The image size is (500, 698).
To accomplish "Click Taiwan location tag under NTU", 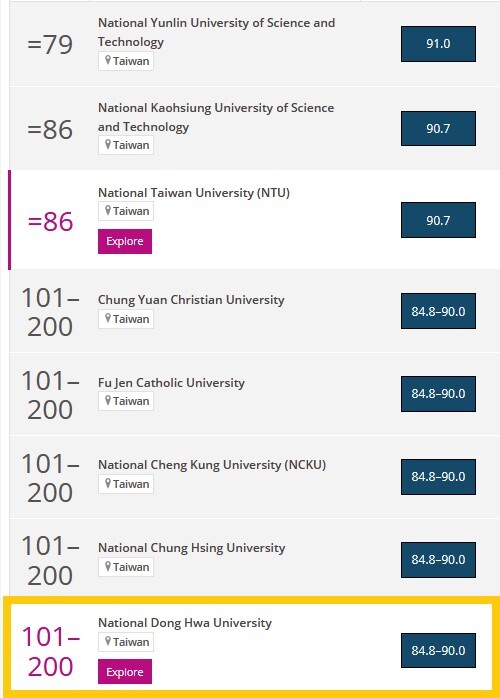I will pos(126,211).
